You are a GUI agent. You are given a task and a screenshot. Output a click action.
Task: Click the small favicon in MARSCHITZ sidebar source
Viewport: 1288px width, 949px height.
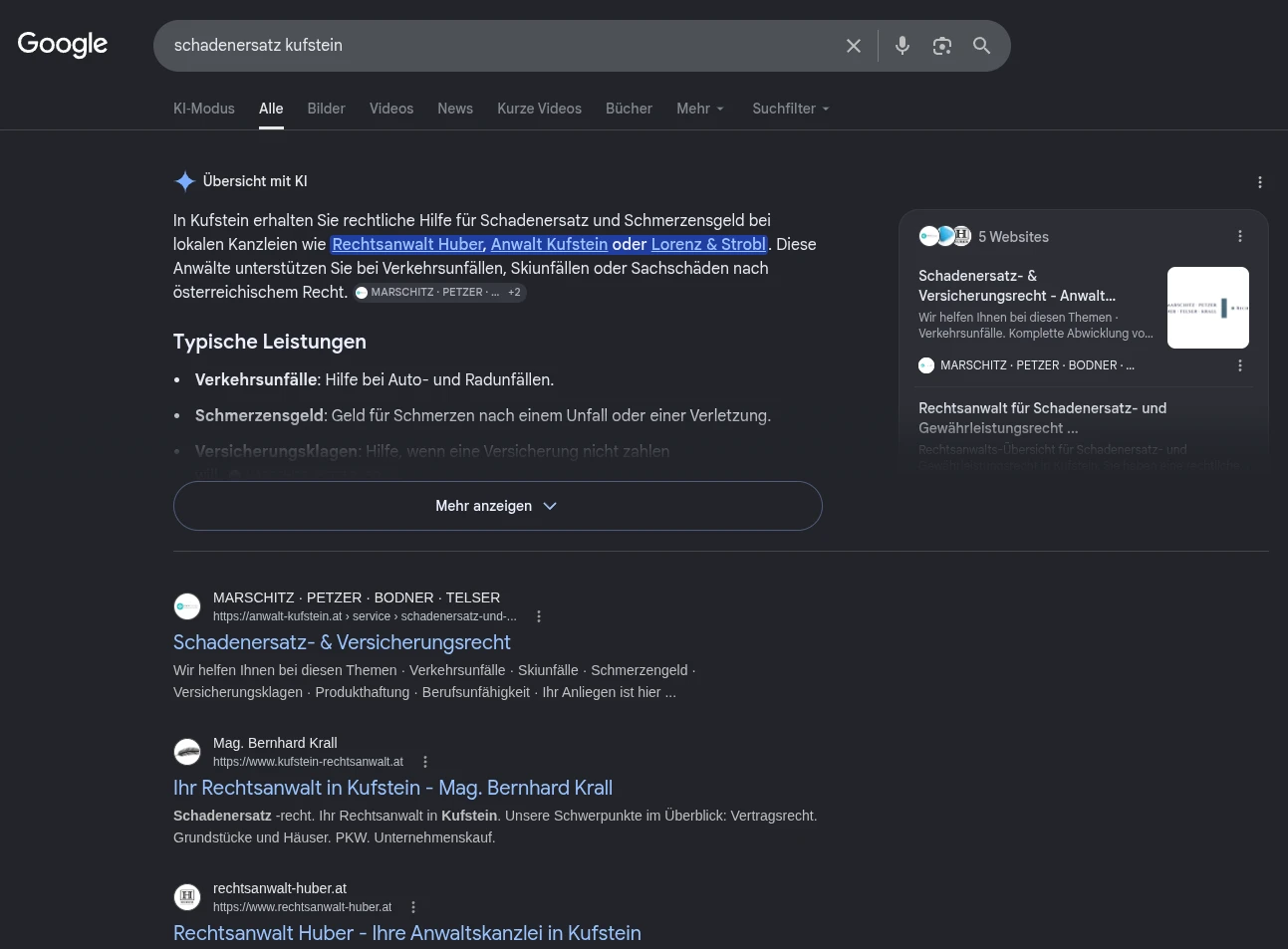coord(926,365)
